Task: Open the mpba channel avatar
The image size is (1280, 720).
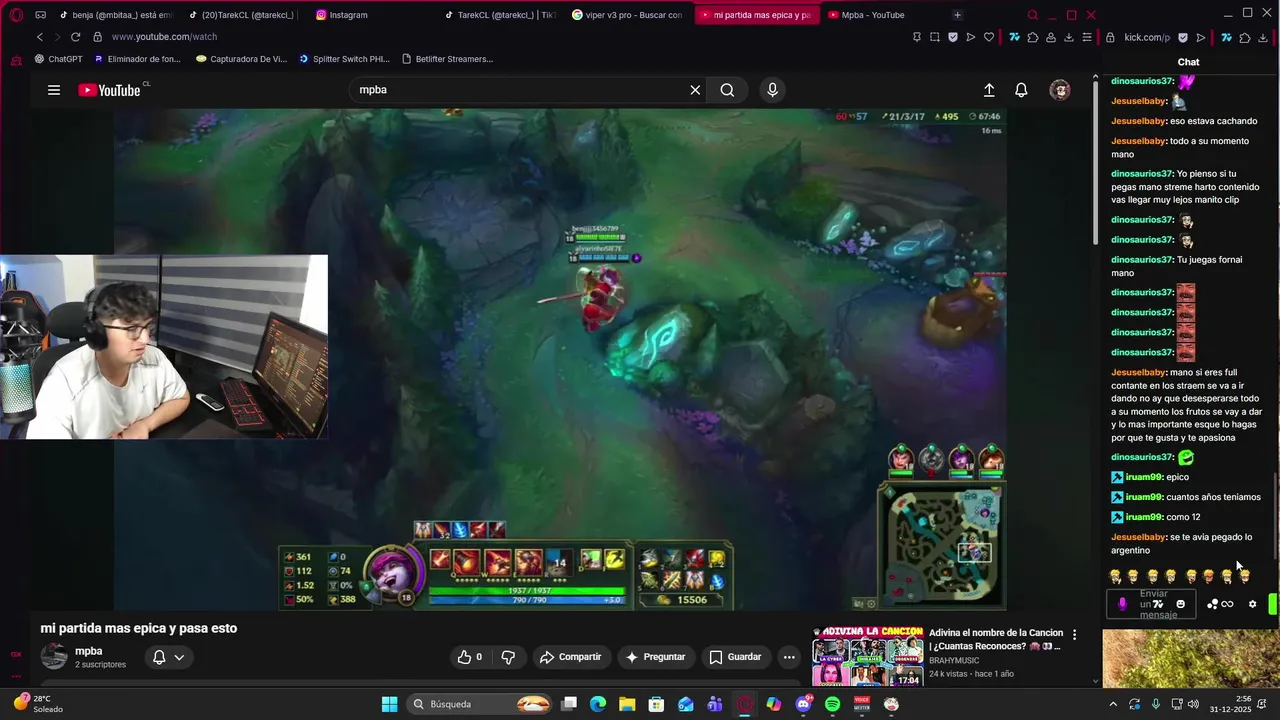Action: click(x=54, y=657)
